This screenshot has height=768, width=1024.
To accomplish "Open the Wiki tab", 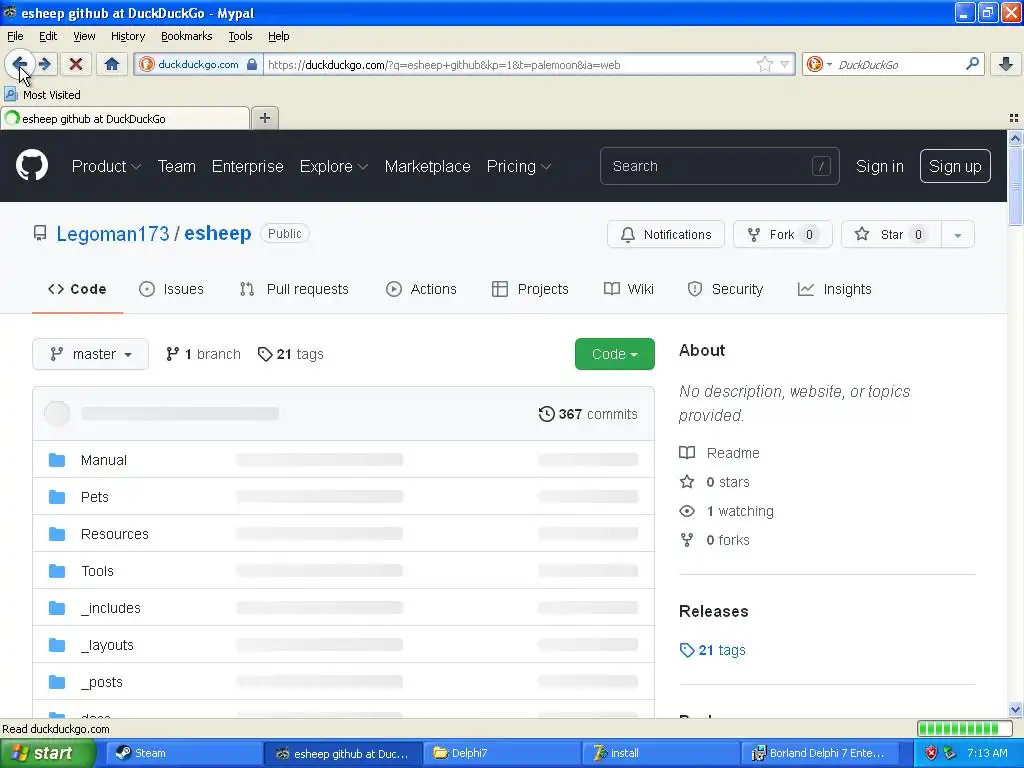I will [628, 289].
